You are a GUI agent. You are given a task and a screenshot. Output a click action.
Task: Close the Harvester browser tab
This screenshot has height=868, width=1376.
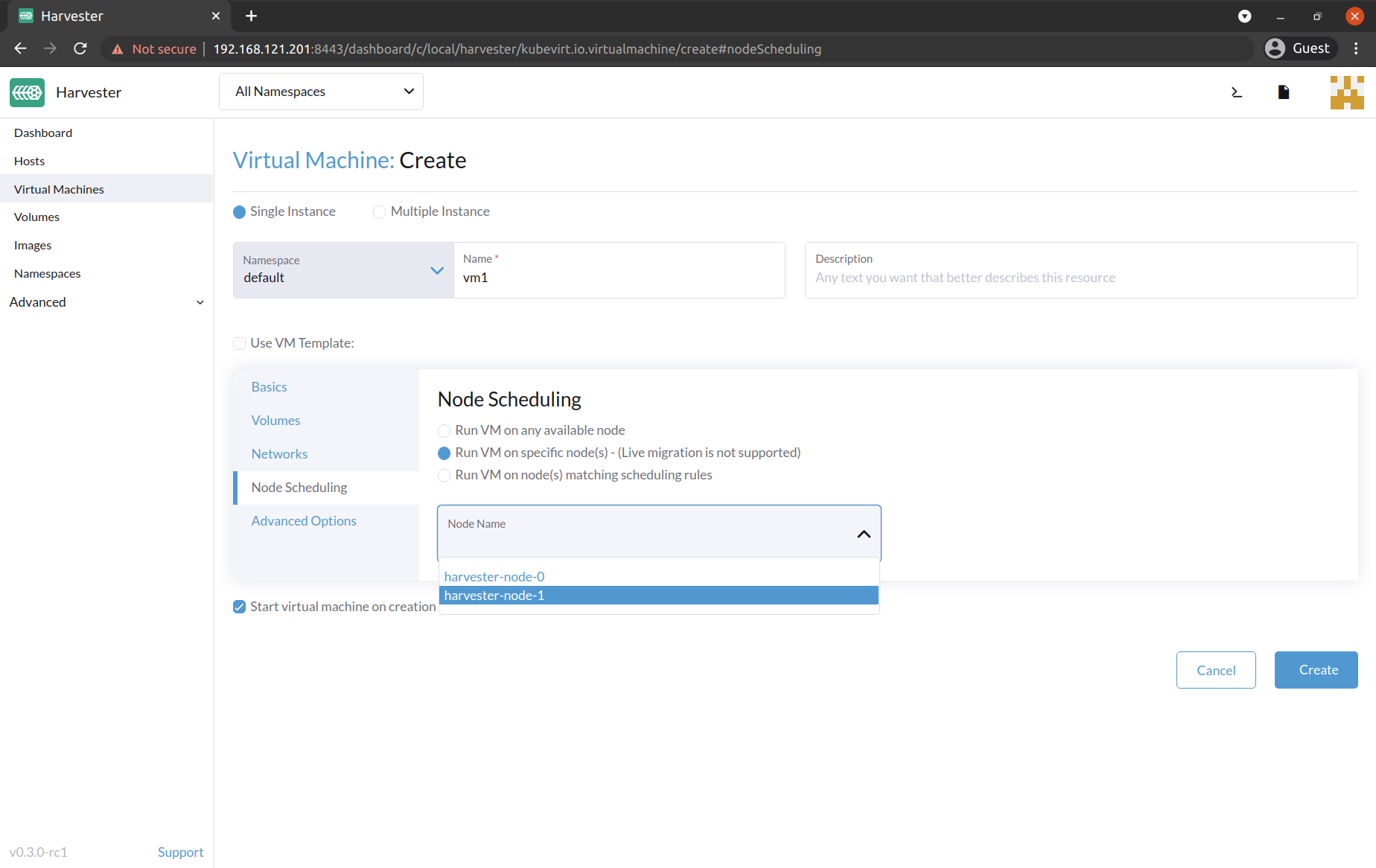click(x=215, y=16)
